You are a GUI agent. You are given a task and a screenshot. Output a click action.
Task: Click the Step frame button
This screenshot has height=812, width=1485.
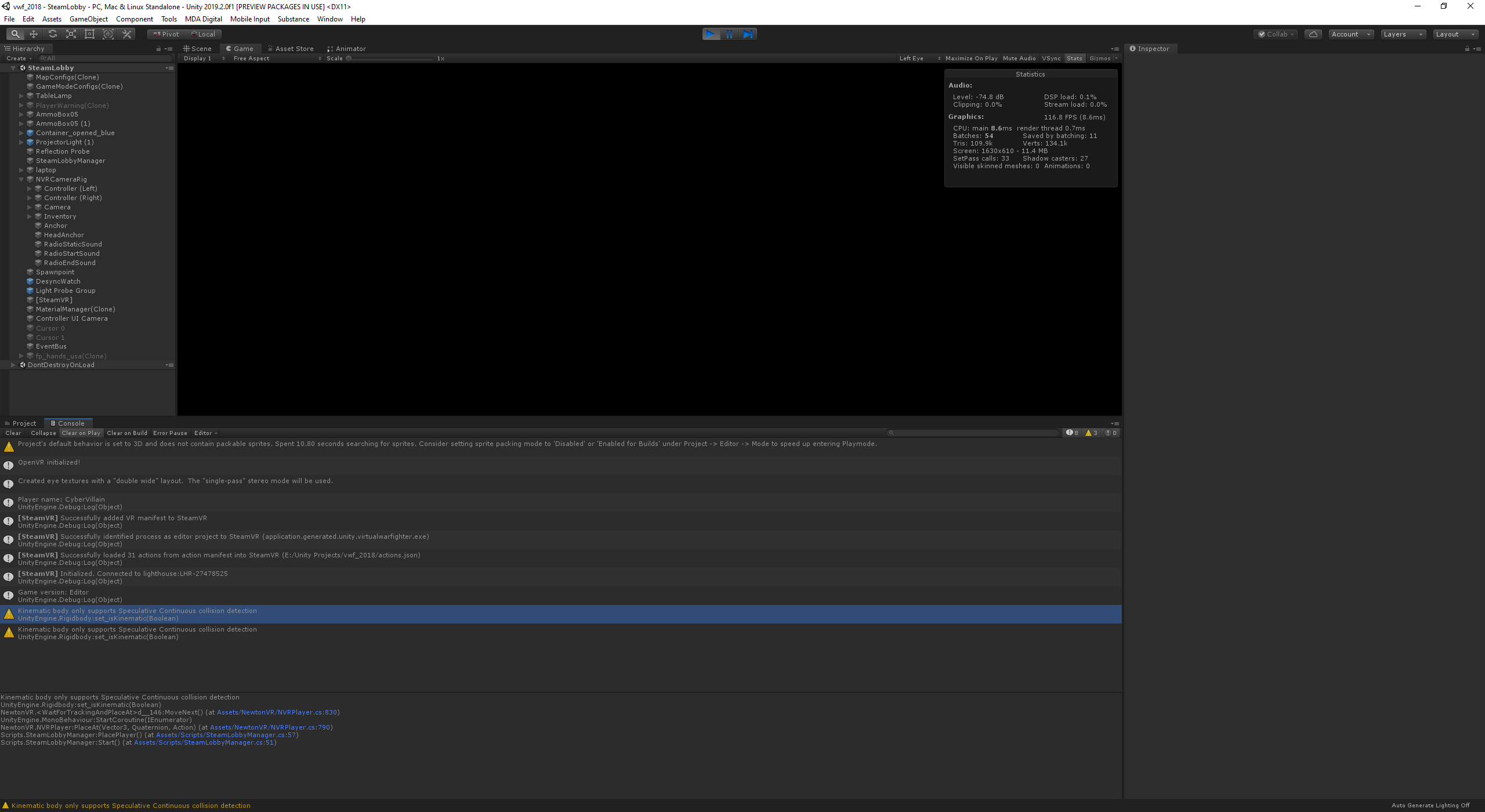point(748,34)
